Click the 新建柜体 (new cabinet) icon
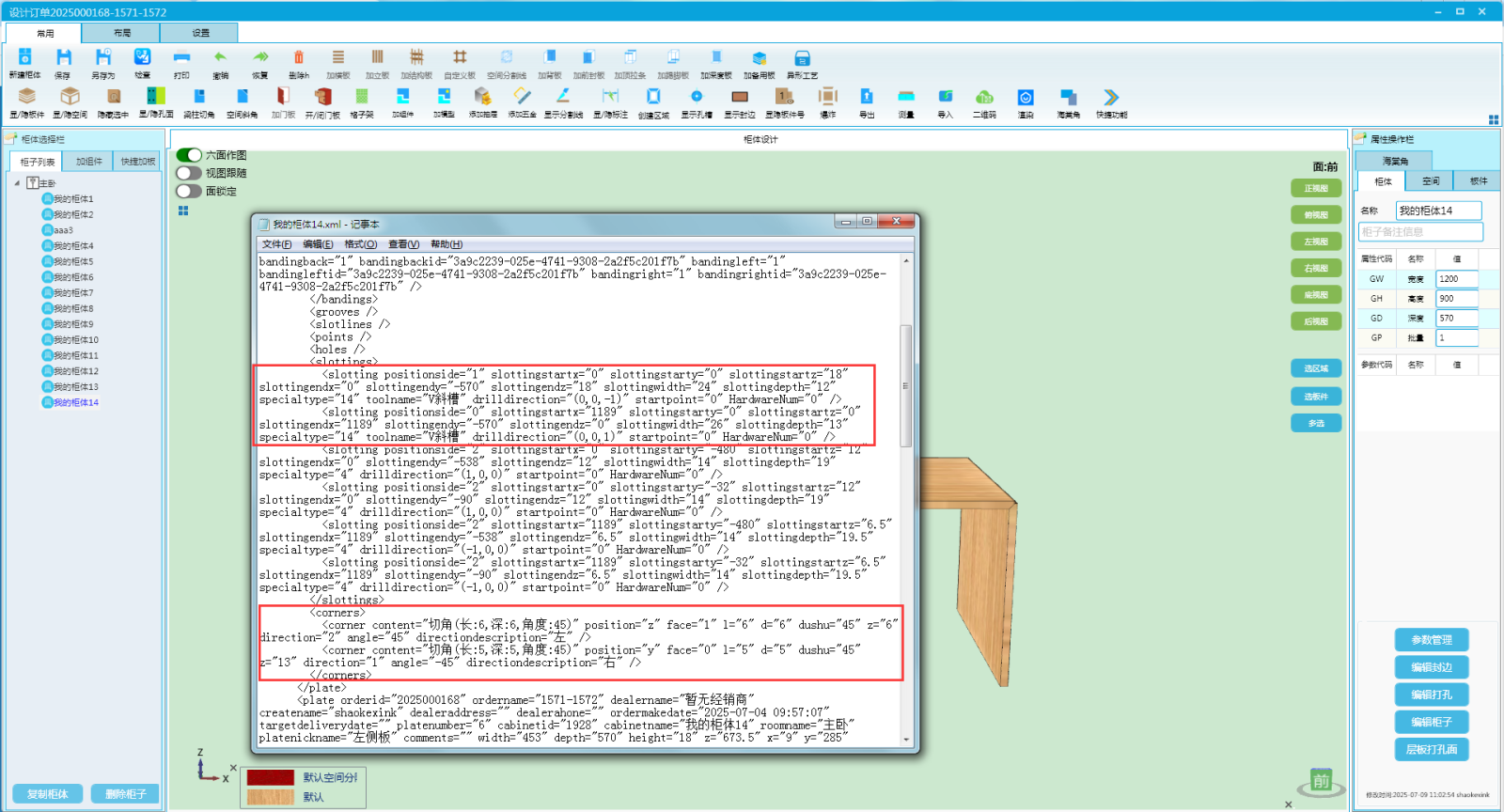1504x812 pixels. coord(24,58)
